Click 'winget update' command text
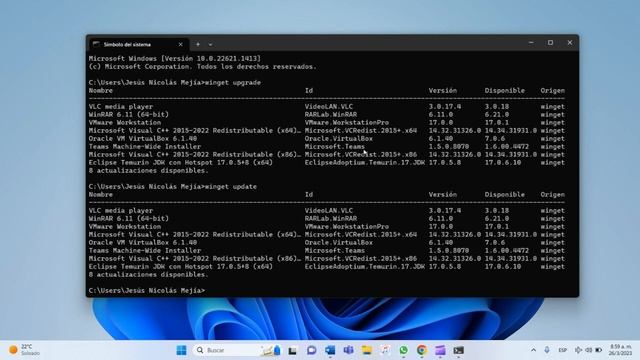Viewport: 640px width, 360px height. tap(231, 187)
